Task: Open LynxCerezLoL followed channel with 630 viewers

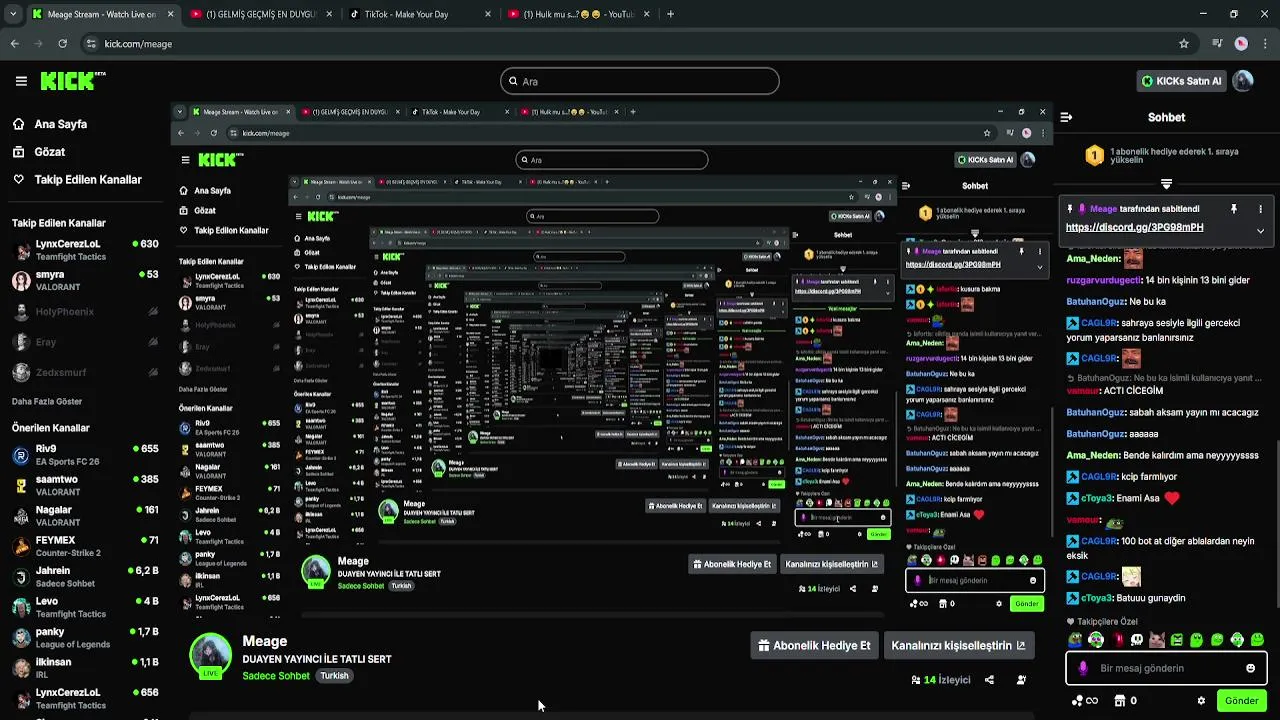Action: pos(85,250)
